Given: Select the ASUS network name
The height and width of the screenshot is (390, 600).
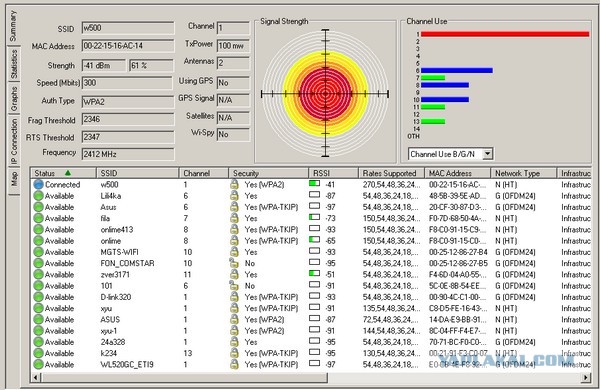Looking at the screenshot, I should coord(110,319).
